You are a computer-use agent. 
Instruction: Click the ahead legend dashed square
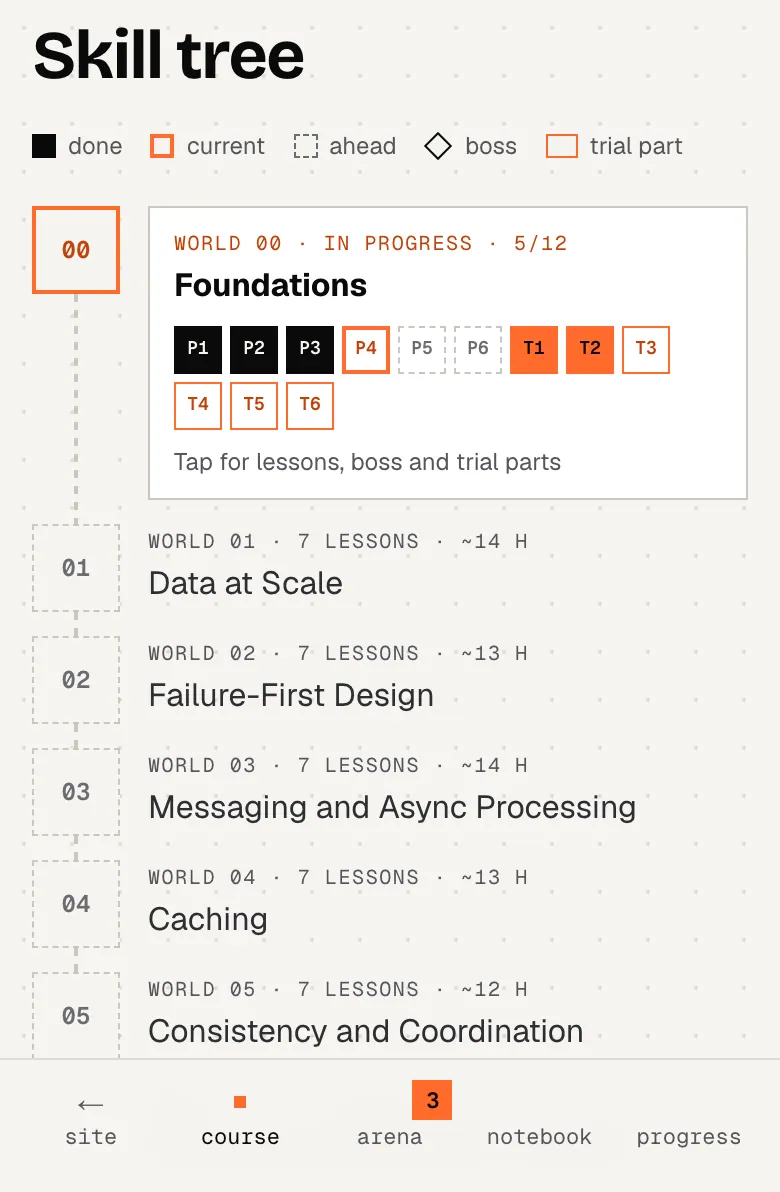(x=306, y=146)
